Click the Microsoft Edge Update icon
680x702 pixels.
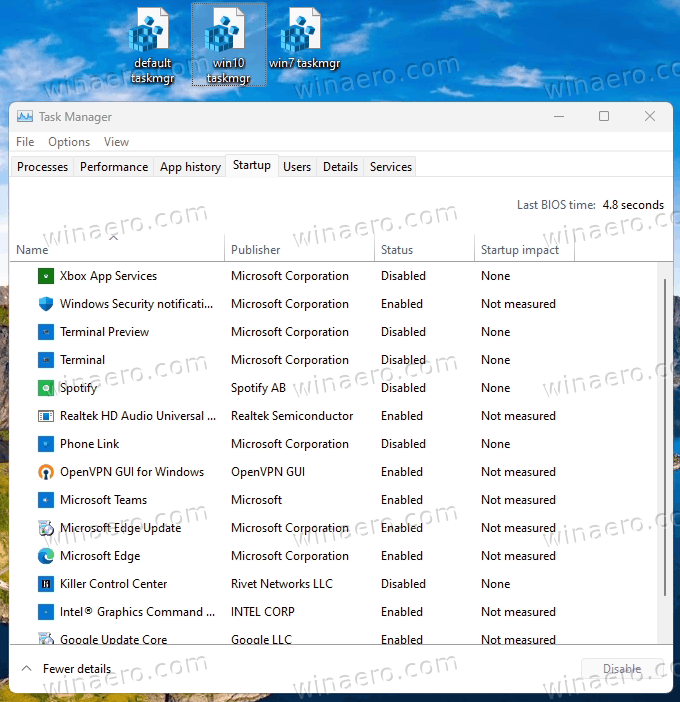point(46,528)
